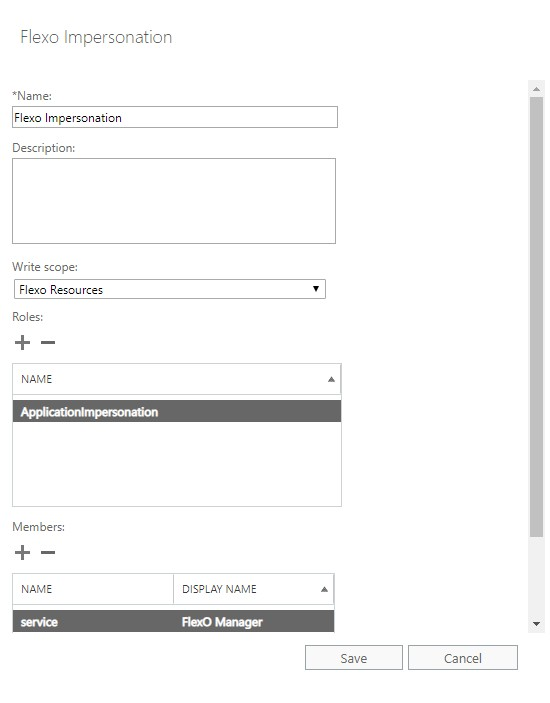
Task: Click the Roles NAME column header
Action: [177, 379]
